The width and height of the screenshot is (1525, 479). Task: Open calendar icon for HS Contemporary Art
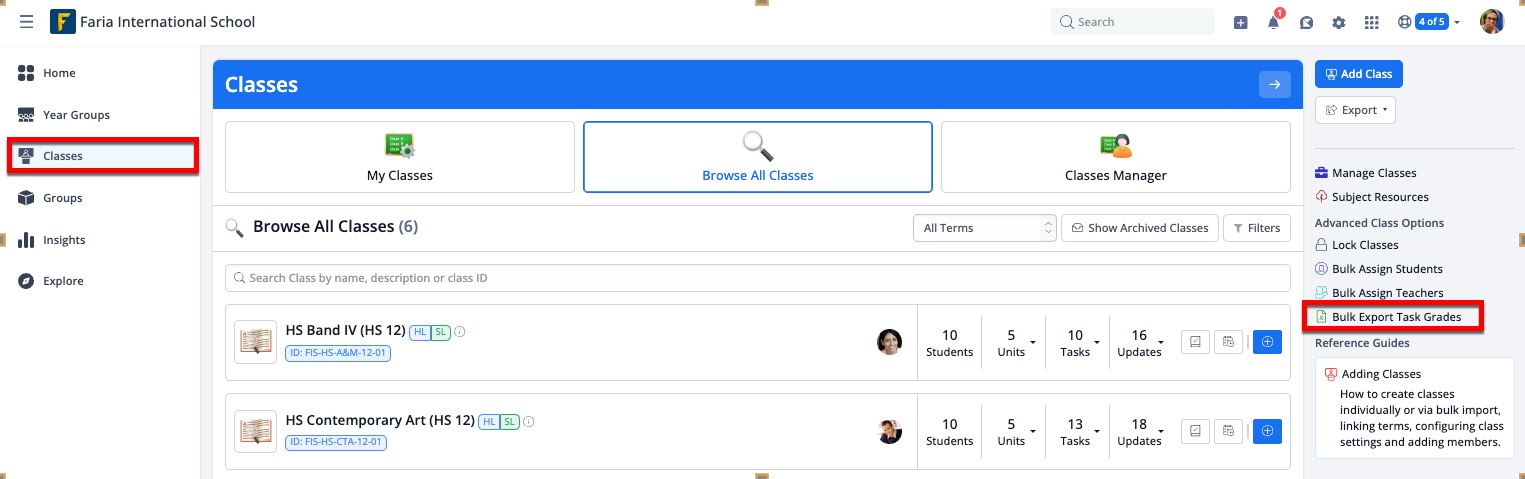click(1228, 431)
